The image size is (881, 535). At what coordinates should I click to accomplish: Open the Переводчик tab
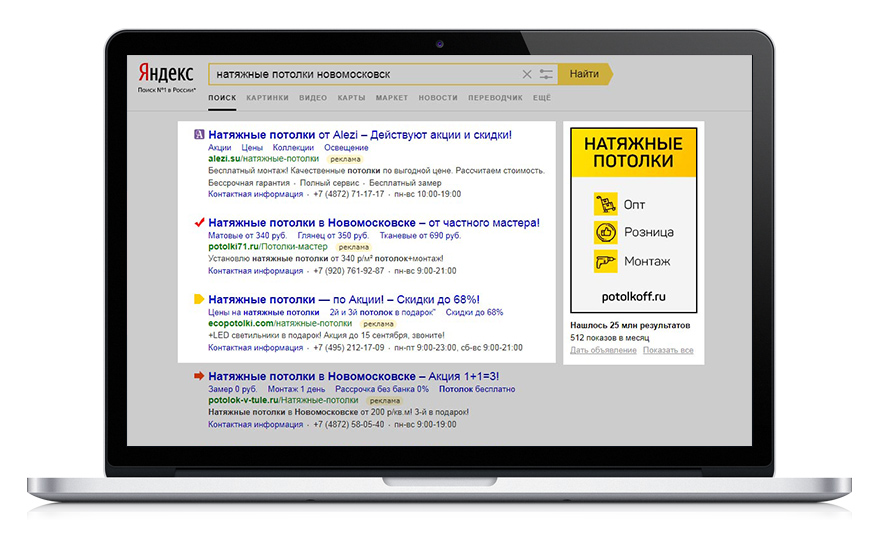click(x=495, y=98)
